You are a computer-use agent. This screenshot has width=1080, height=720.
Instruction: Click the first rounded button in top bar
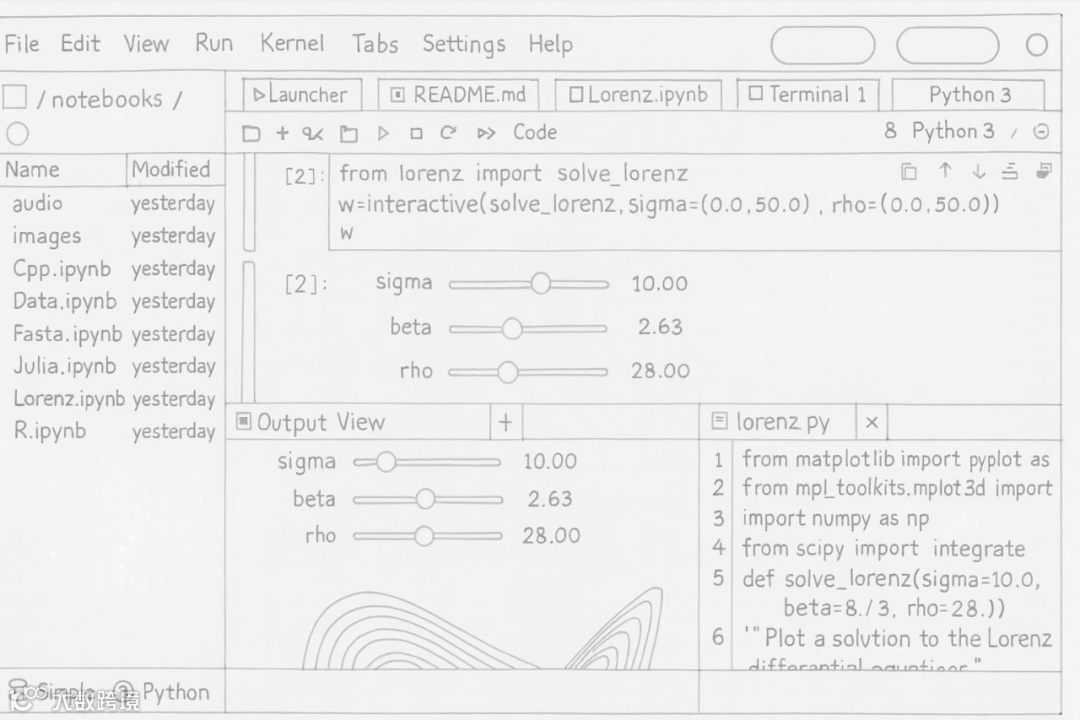point(822,45)
